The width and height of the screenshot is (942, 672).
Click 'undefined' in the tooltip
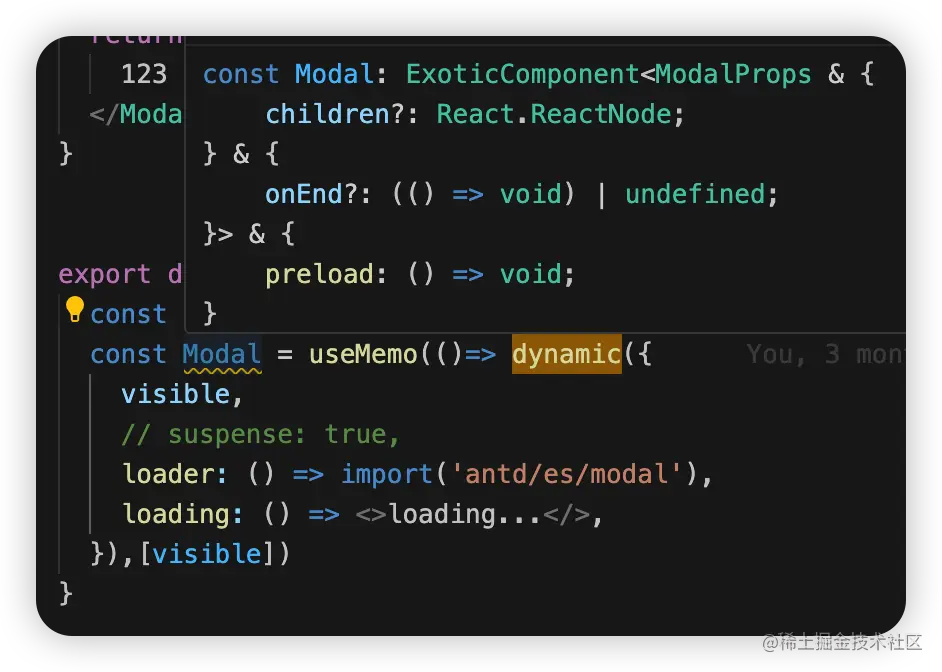(x=695, y=194)
